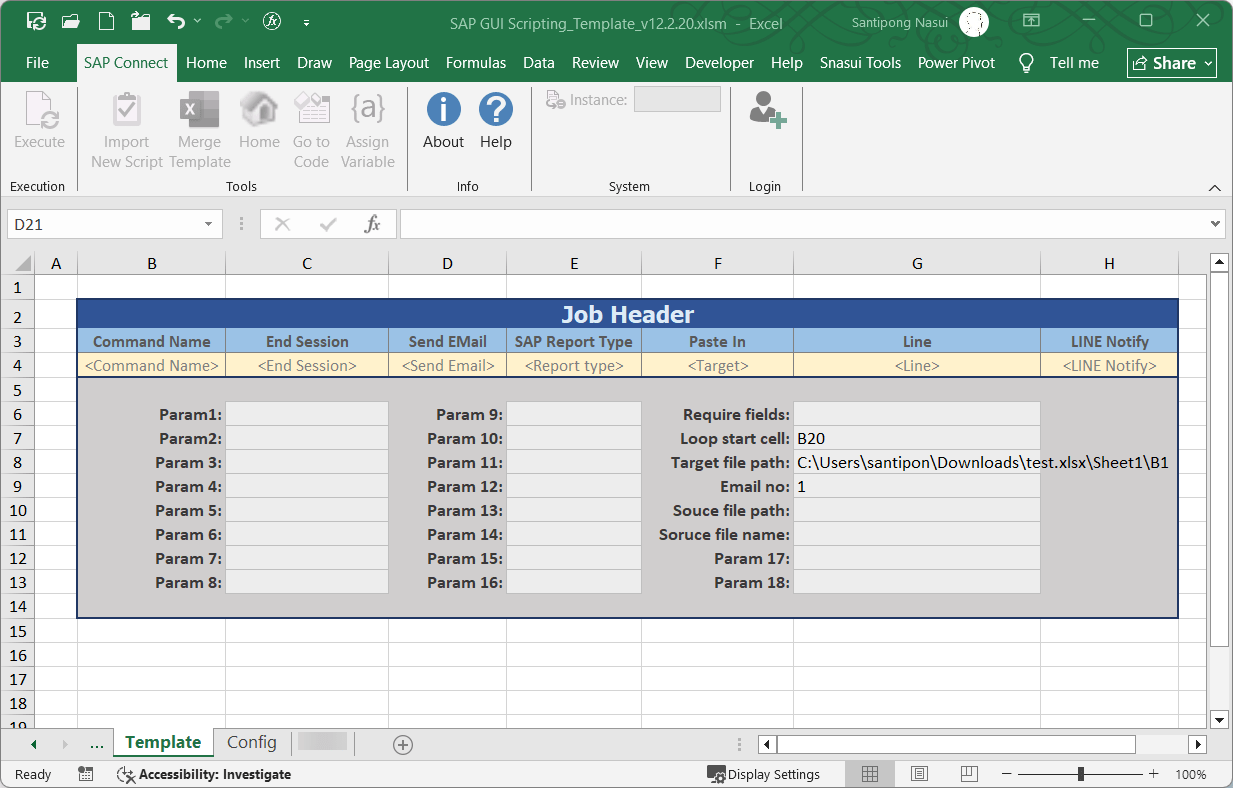Select column G header
Viewport: 1233px width, 788px height.
pos(917,264)
